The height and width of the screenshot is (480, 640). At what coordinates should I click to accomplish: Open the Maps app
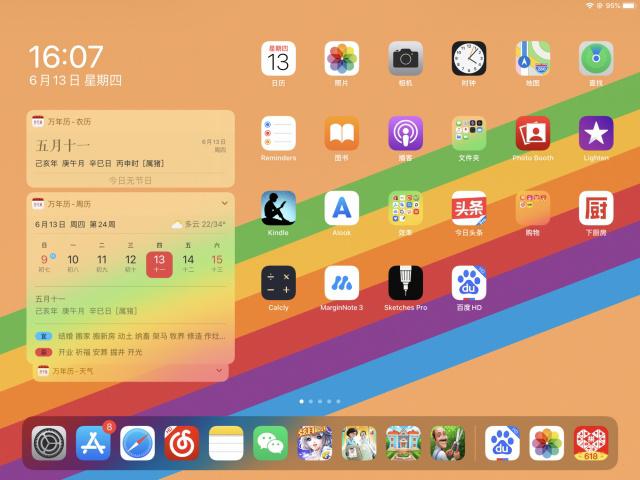(x=533, y=58)
